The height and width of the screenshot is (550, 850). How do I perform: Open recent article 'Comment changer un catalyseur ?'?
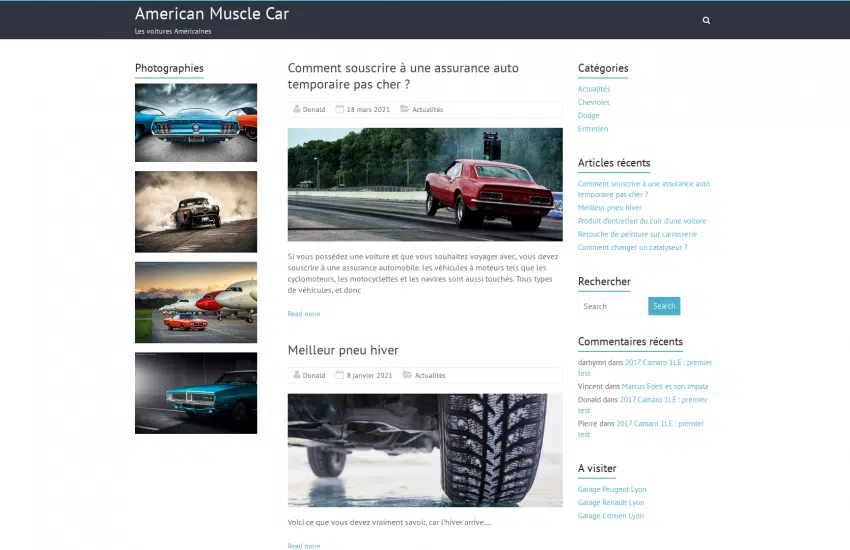(x=632, y=247)
